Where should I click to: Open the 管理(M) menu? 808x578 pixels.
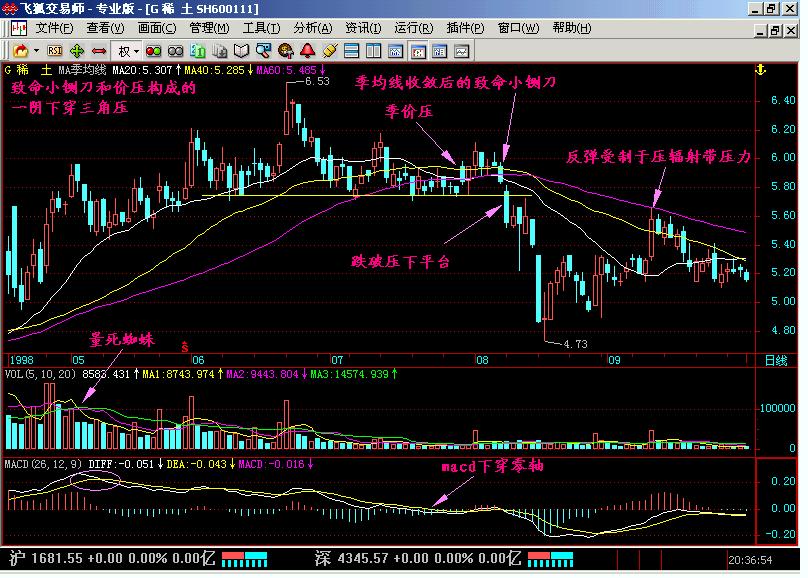coord(209,28)
